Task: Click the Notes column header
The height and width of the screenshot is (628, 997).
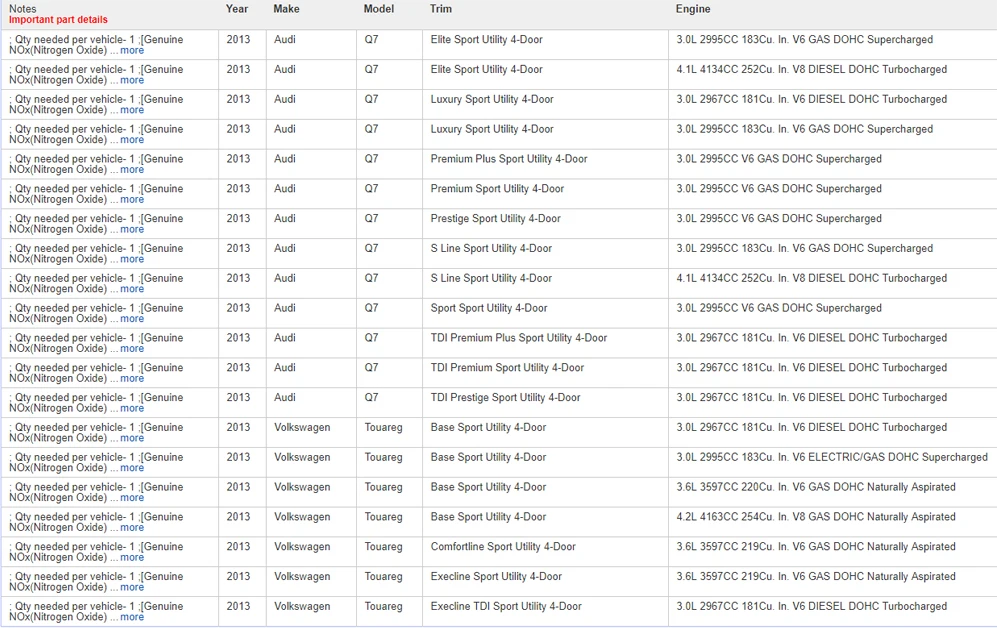Action: pos(22,9)
